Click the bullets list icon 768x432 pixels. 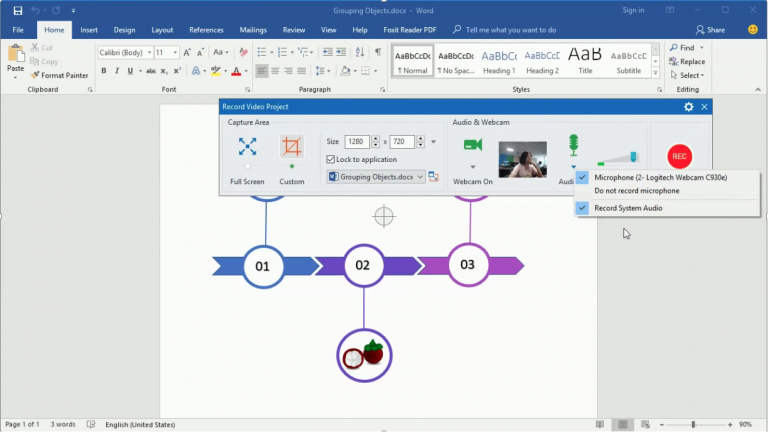(262, 52)
